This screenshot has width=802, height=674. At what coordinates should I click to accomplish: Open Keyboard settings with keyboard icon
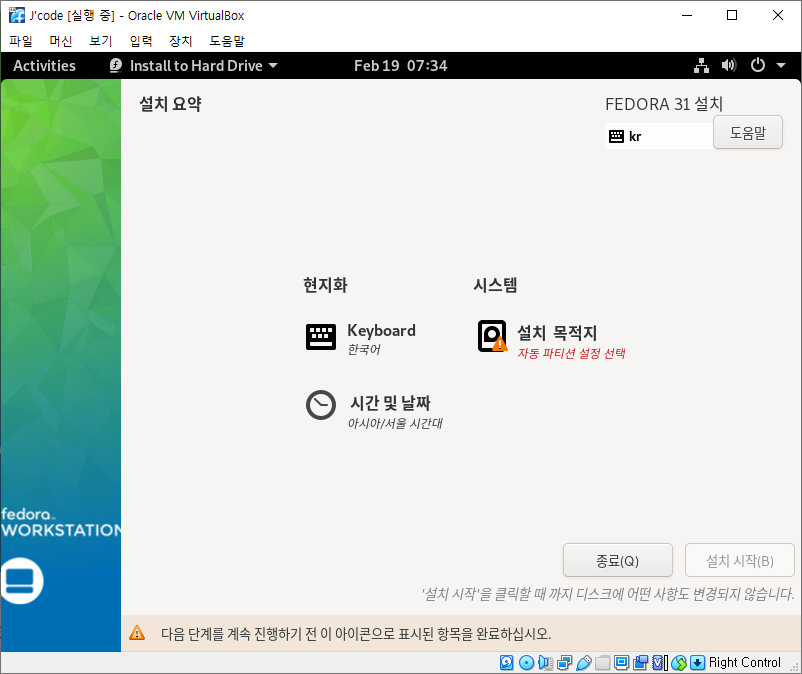(x=321, y=337)
